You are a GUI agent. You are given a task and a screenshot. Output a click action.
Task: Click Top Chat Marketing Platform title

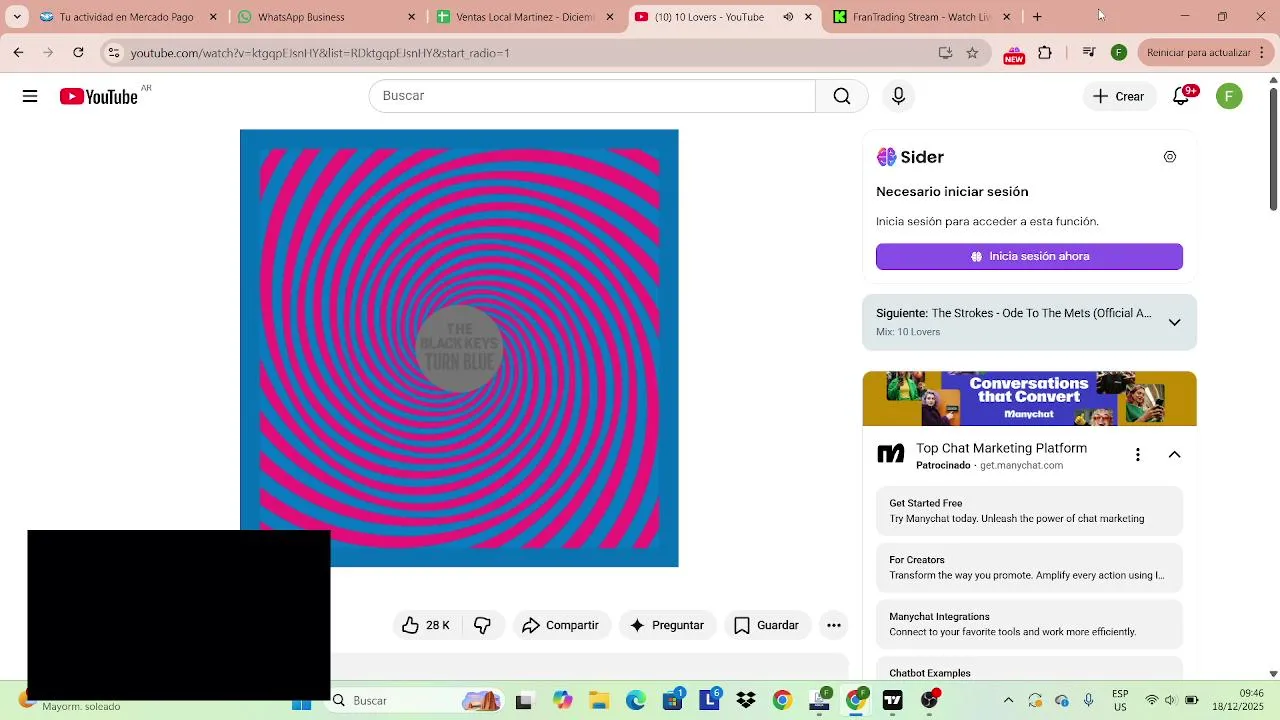coord(1001,448)
